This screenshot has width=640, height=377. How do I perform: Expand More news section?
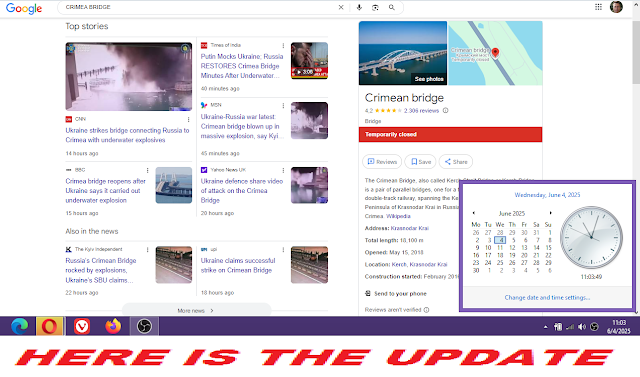196,310
